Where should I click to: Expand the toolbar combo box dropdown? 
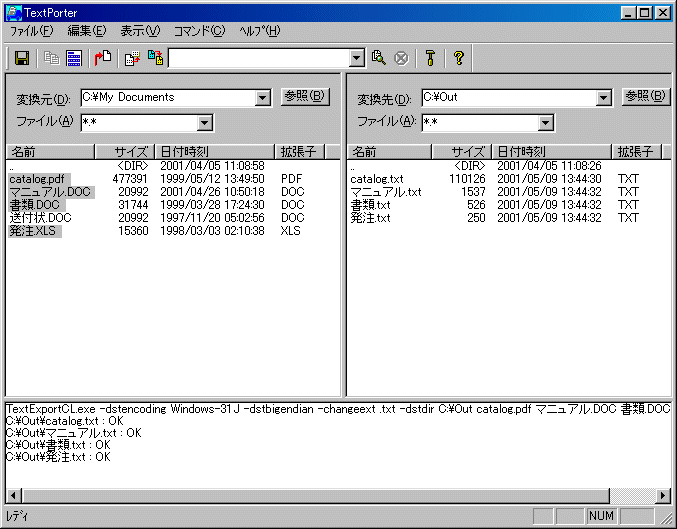click(x=357, y=59)
